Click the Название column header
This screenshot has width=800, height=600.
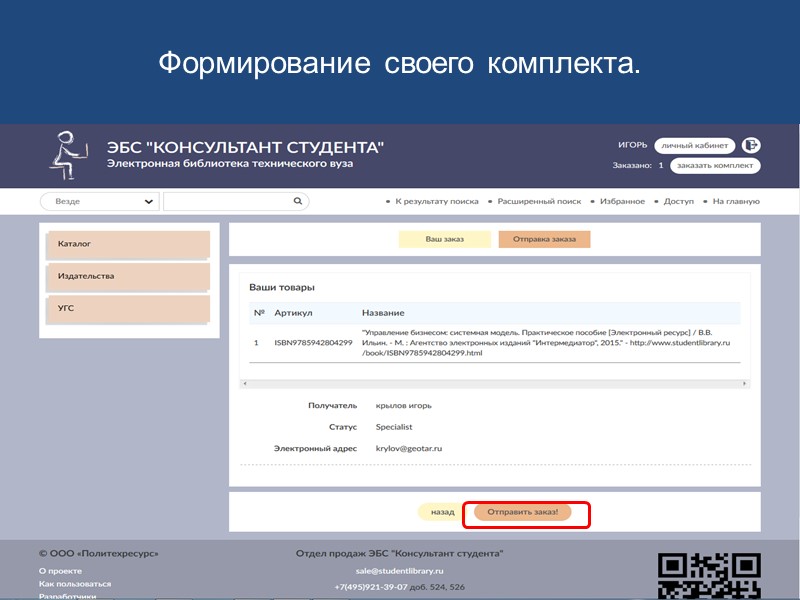click(383, 313)
